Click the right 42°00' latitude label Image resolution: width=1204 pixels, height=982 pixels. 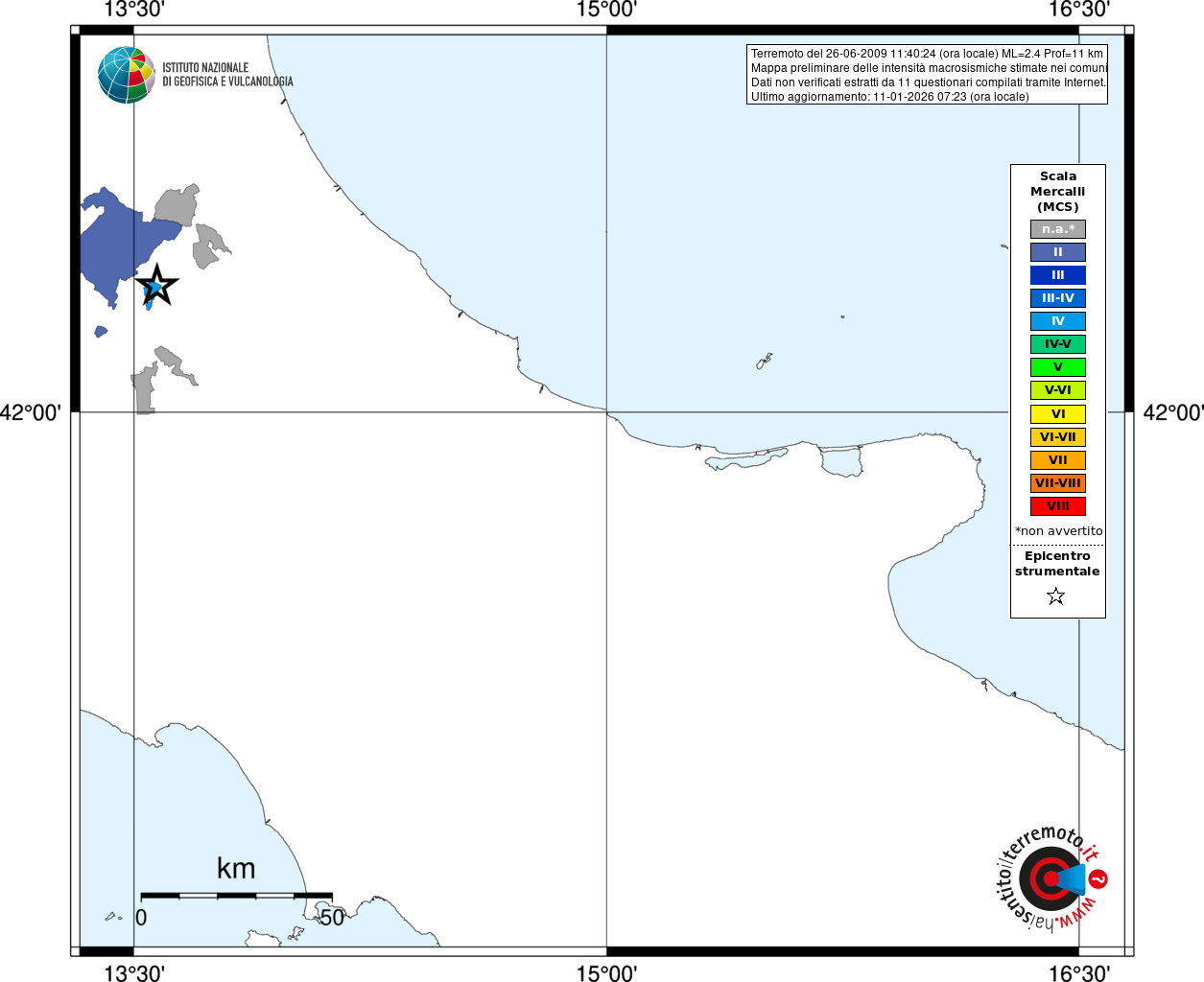(x=1173, y=413)
